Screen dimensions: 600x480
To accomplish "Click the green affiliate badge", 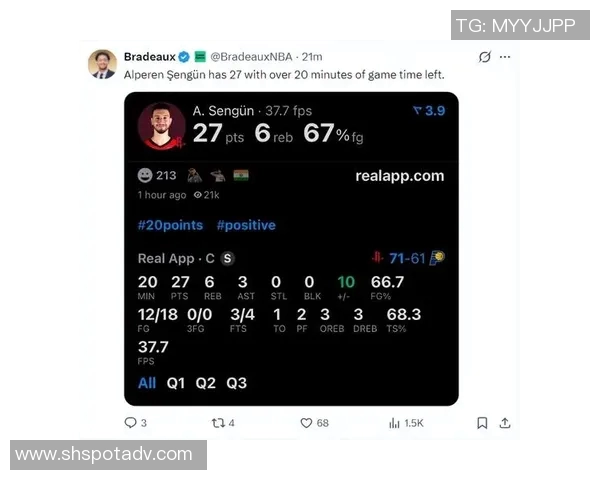I will (200, 57).
